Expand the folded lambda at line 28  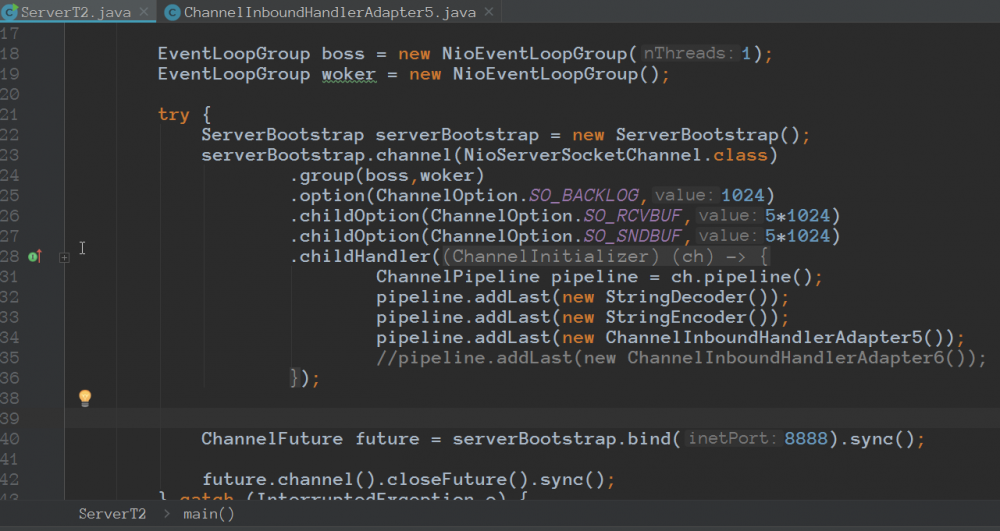[64, 257]
